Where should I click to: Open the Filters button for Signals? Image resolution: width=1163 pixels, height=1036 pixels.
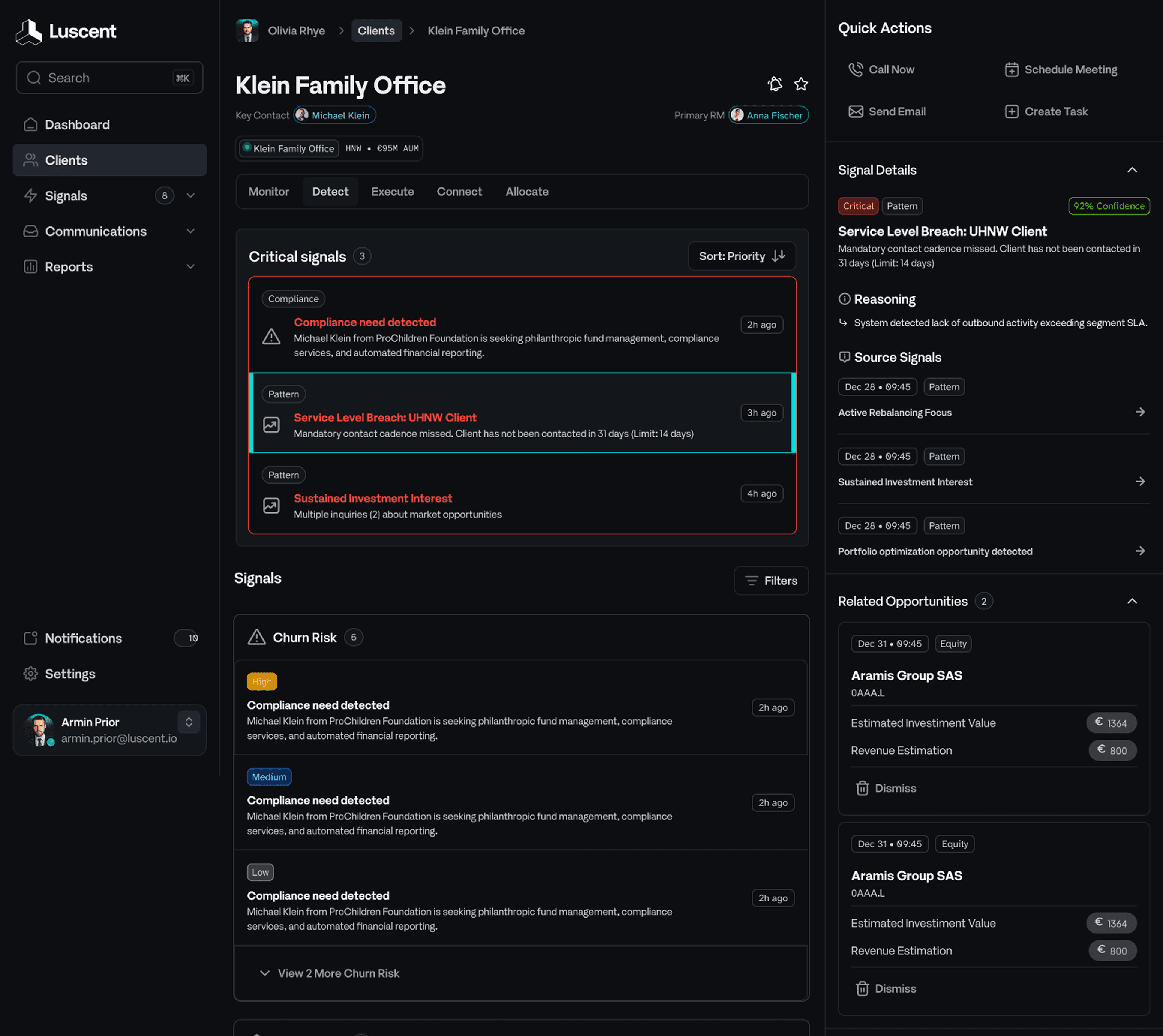771,581
